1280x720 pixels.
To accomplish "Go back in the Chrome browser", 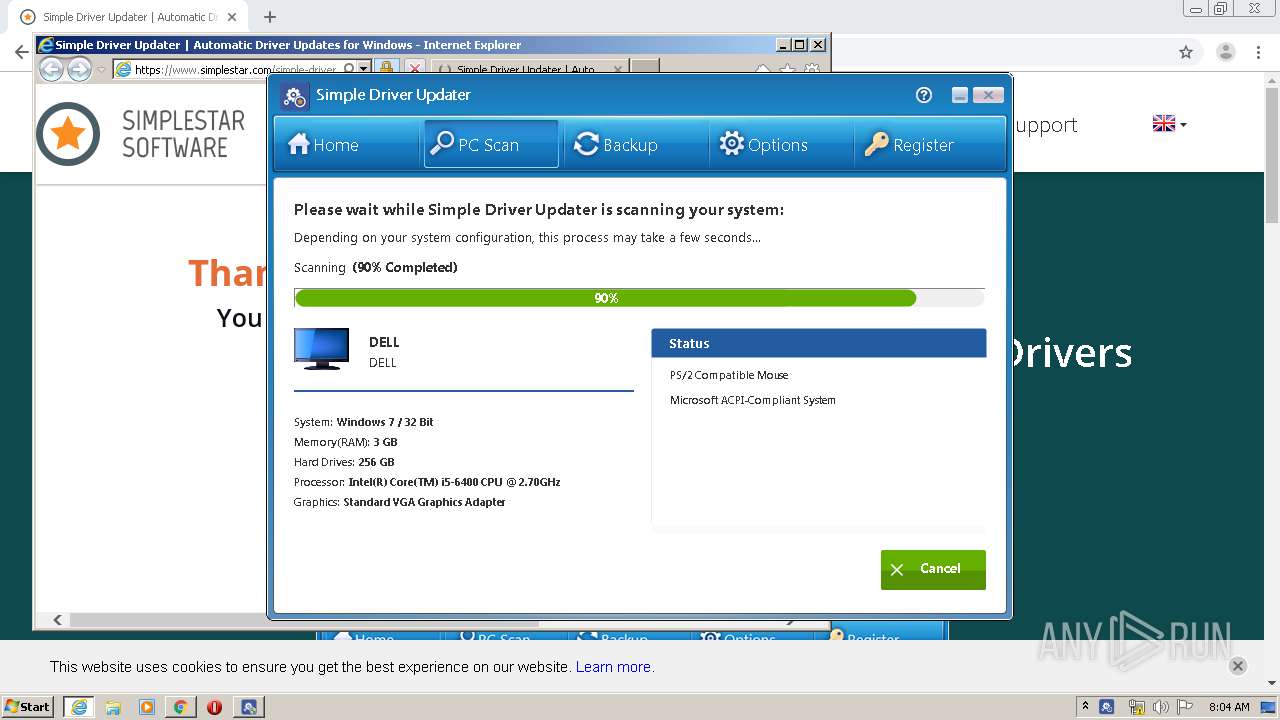I will point(21,52).
